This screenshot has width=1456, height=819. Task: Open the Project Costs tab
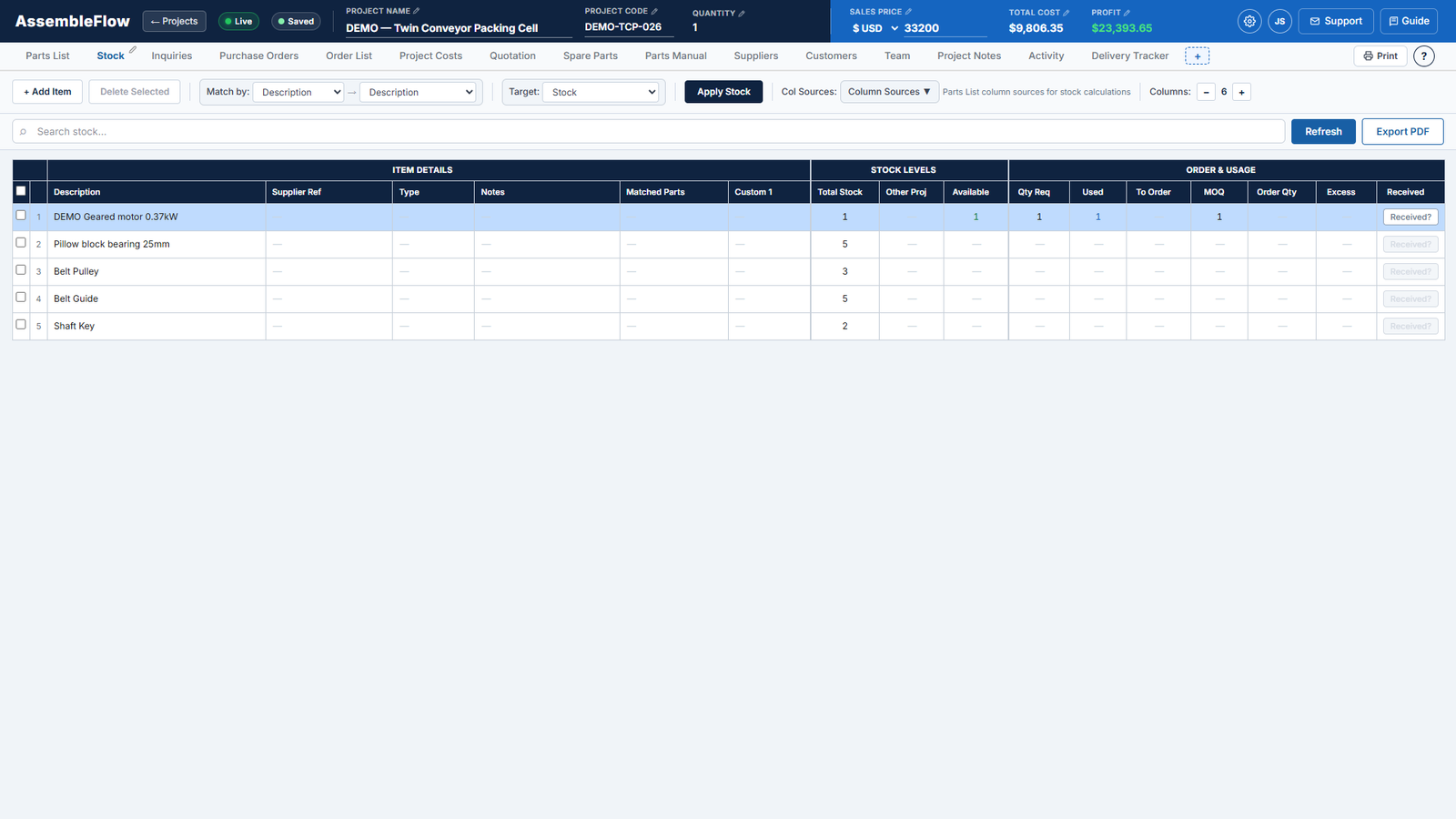[430, 56]
